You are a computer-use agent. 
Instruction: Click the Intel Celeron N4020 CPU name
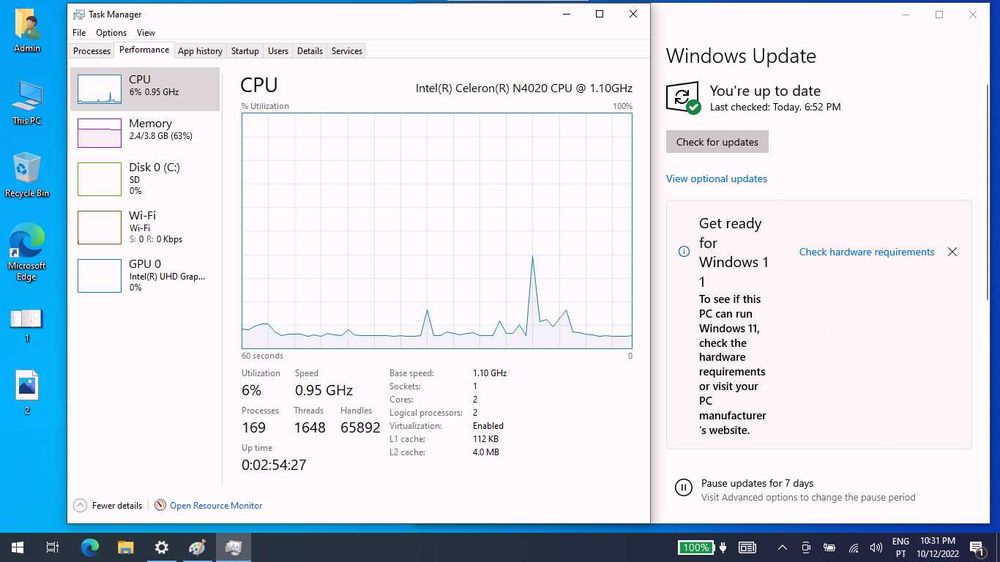[524, 88]
